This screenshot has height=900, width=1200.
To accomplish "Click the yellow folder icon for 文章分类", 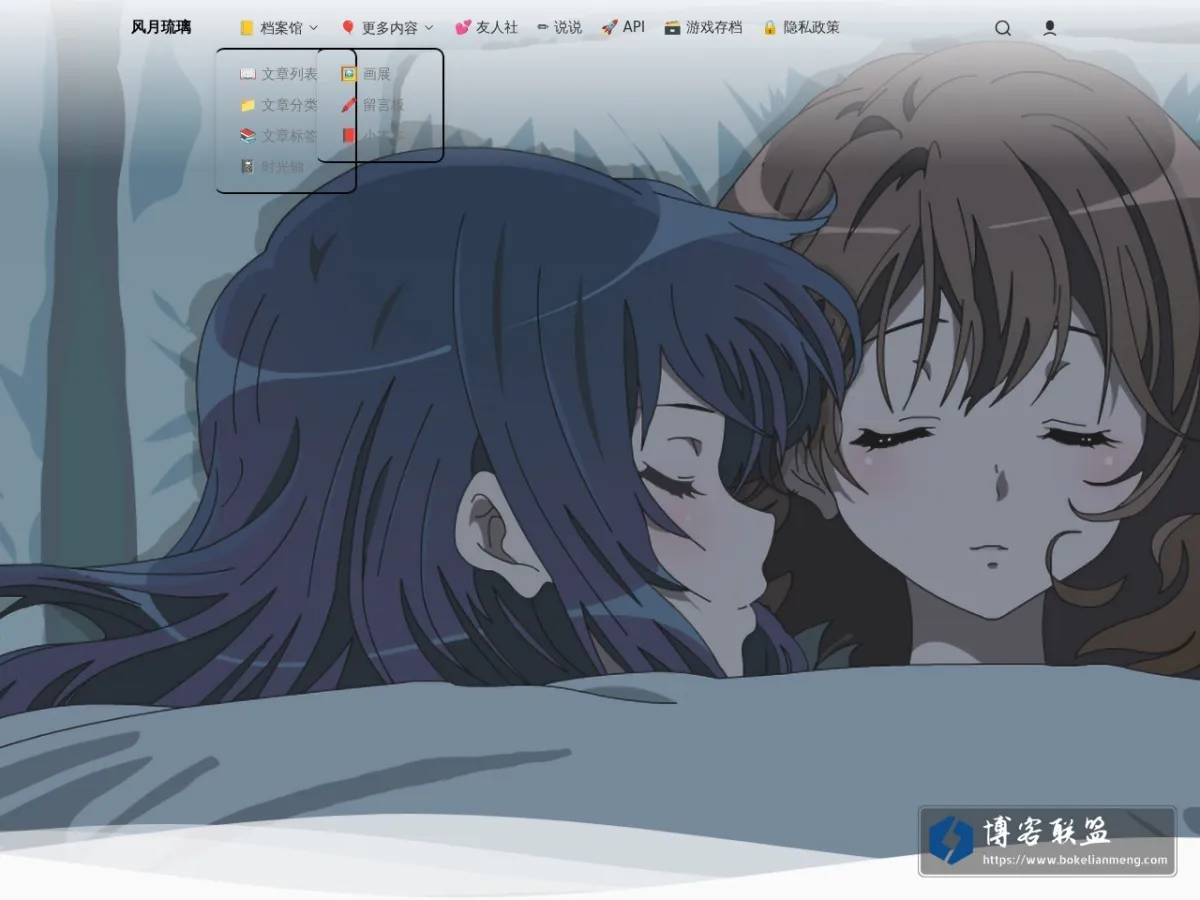I will point(248,105).
